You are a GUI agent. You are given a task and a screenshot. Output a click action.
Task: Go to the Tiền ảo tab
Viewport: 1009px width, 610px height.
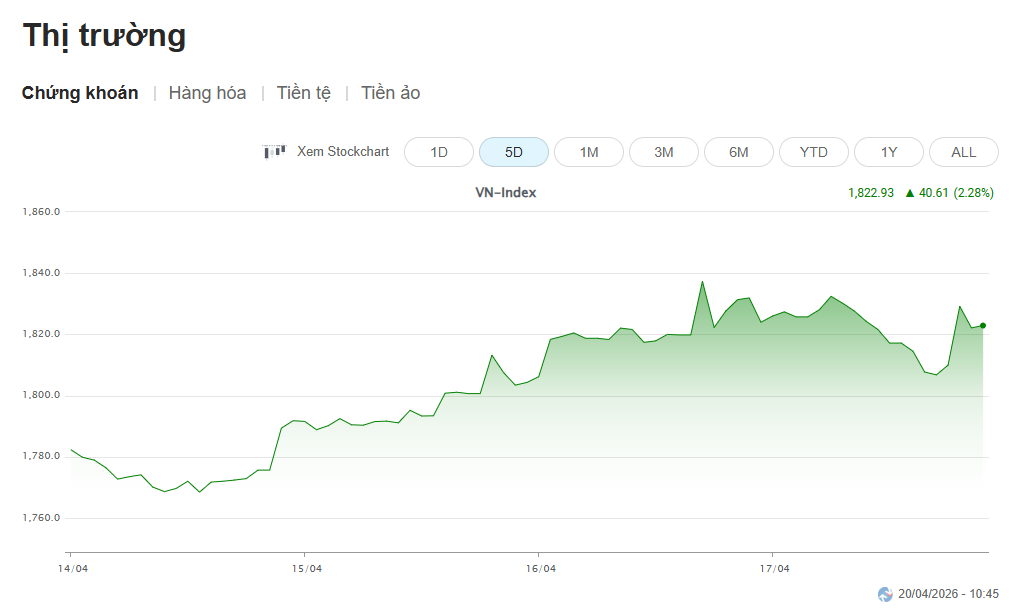point(390,93)
